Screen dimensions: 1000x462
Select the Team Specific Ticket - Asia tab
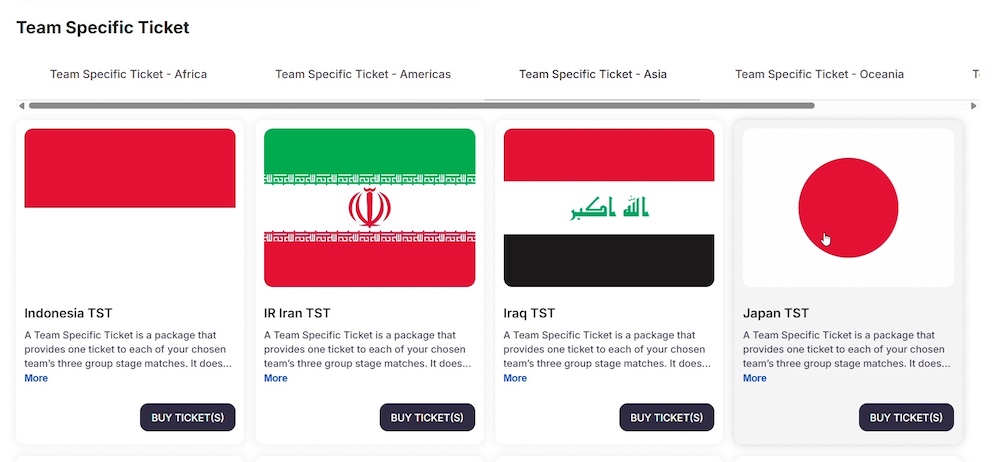[x=593, y=74]
